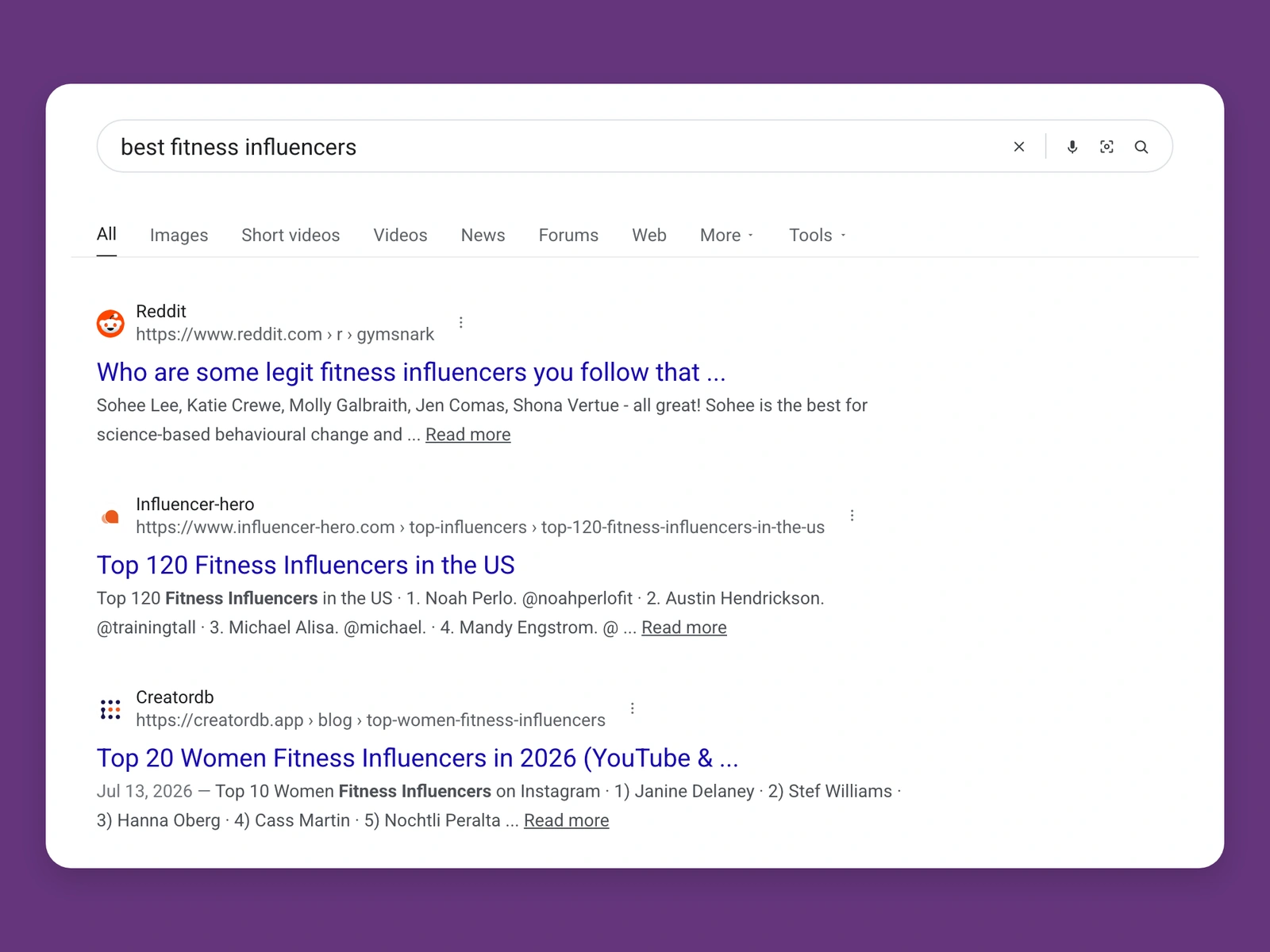Screen dimensions: 1270x952
Task: Click Read more in the Influencer-hero snippet
Action: [684, 628]
